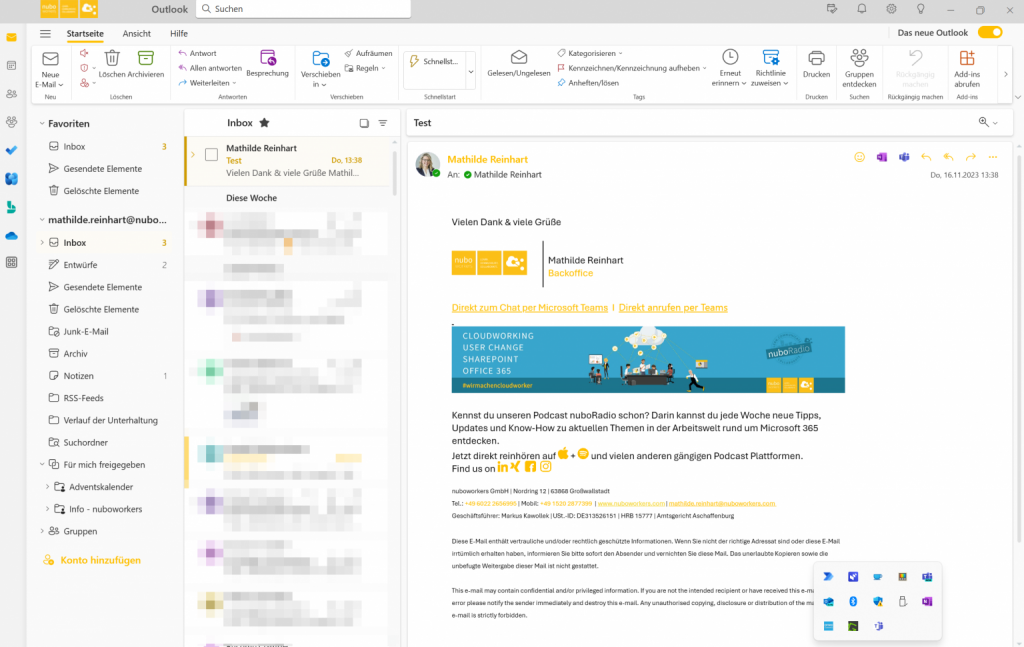The width and height of the screenshot is (1024, 647).
Task: Open OneDrive cloud app in rail
Action: (11, 236)
